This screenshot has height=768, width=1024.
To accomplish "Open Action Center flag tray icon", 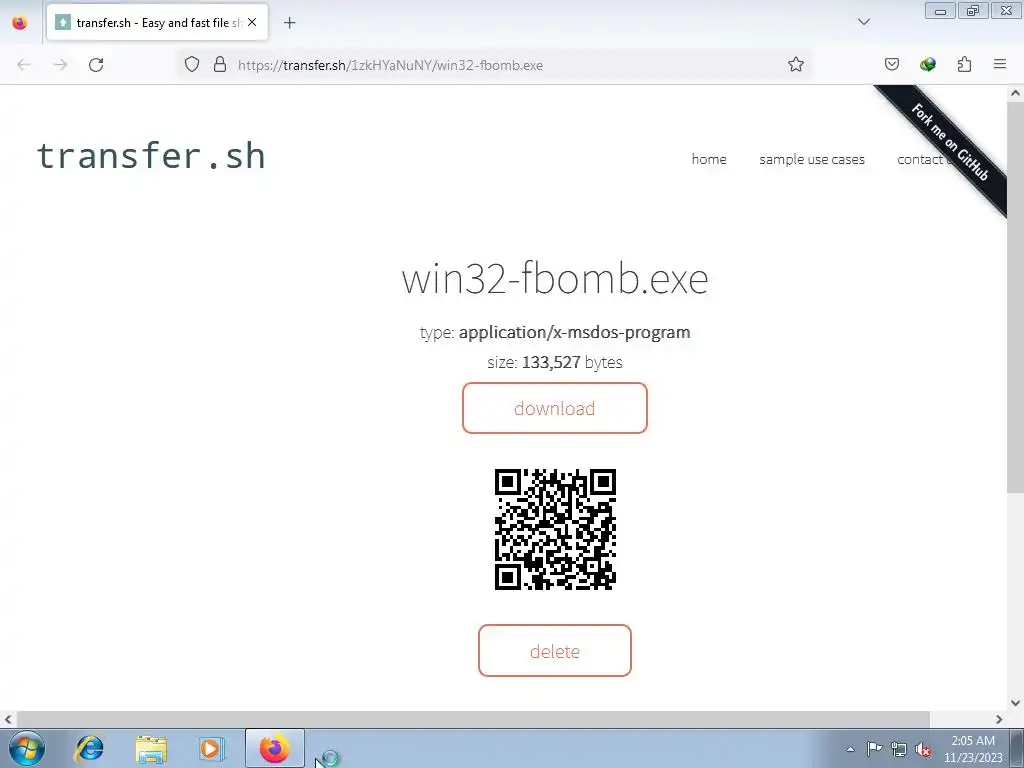I will click(x=874, y=749).
